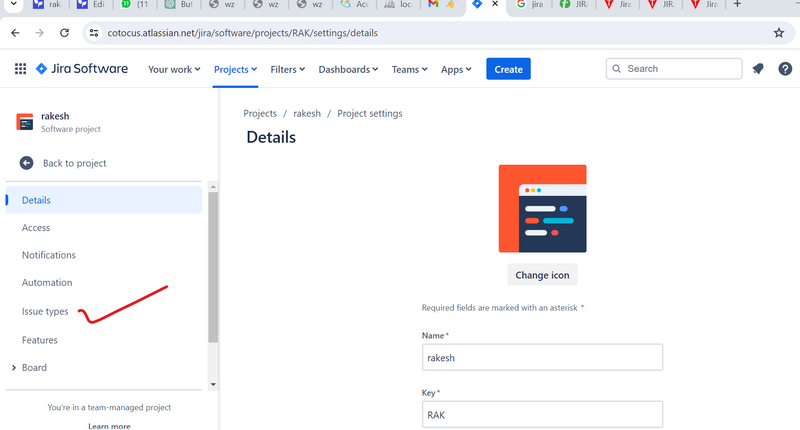
Task: Open Automation settings in sidebar
Action: [x=47, y=283]
